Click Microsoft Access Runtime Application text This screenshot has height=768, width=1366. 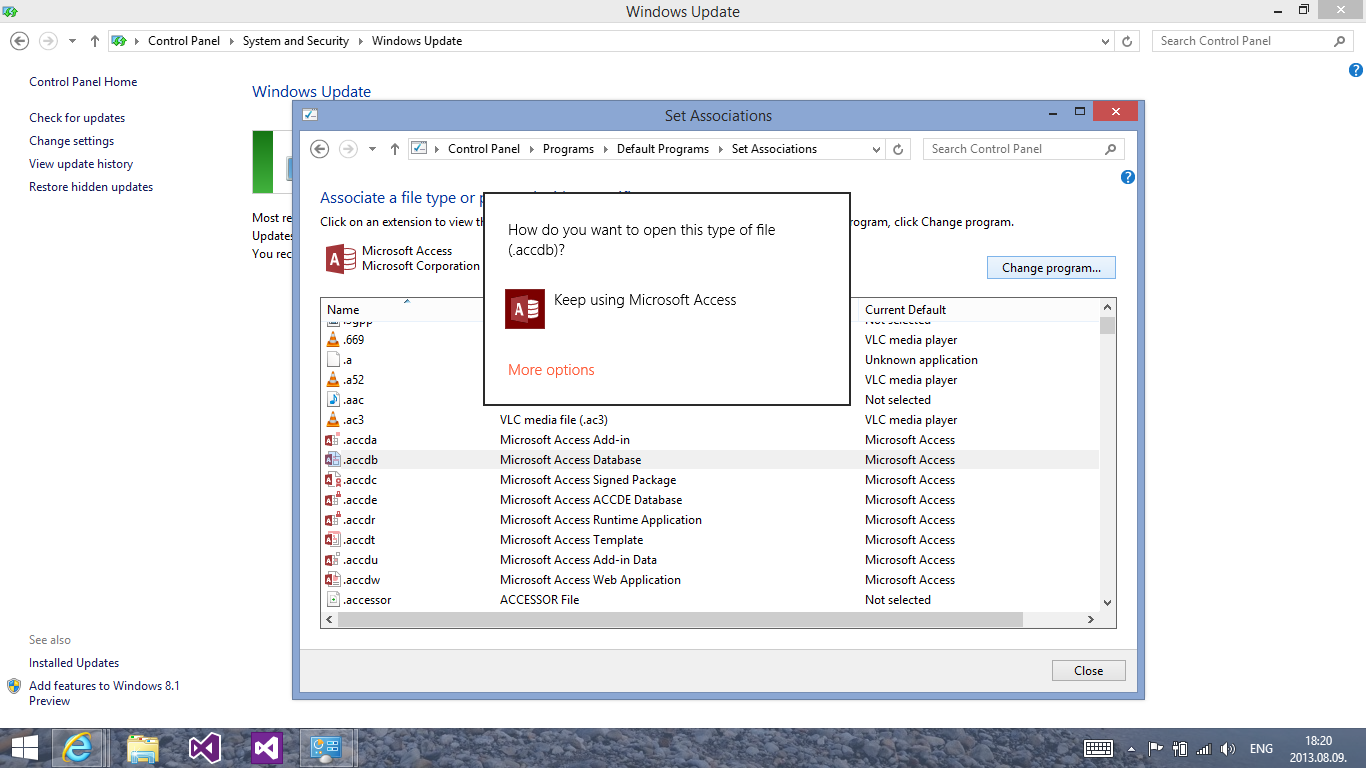click(601, 520)
